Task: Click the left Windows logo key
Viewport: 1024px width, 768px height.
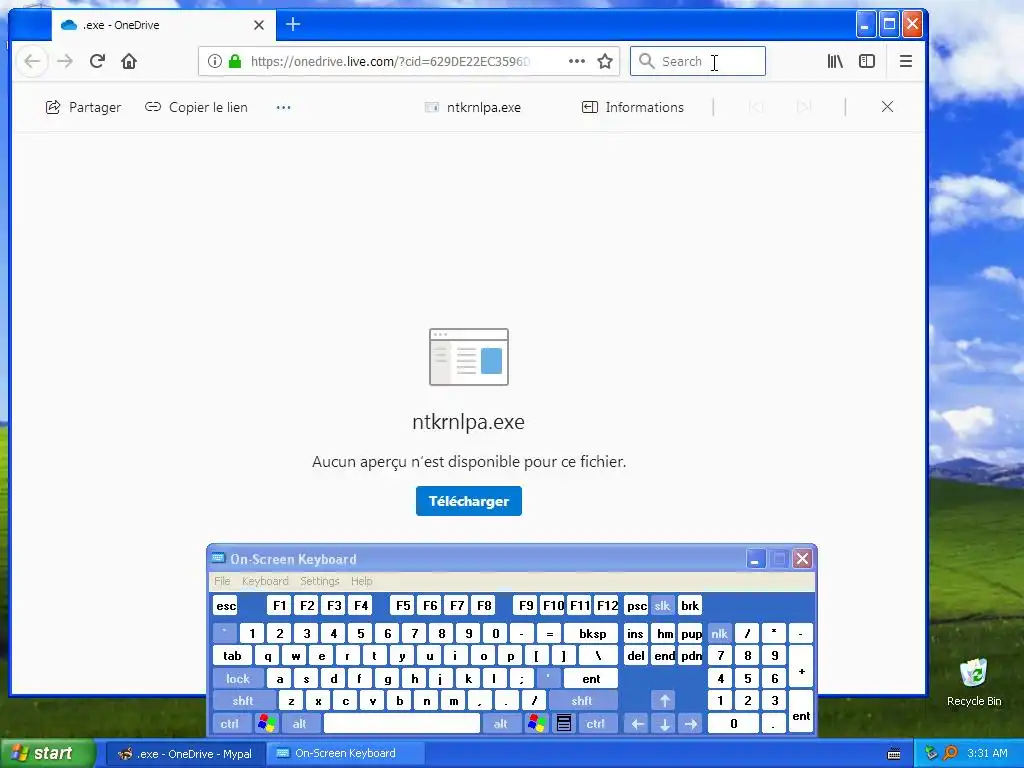Action: [266, 724]
